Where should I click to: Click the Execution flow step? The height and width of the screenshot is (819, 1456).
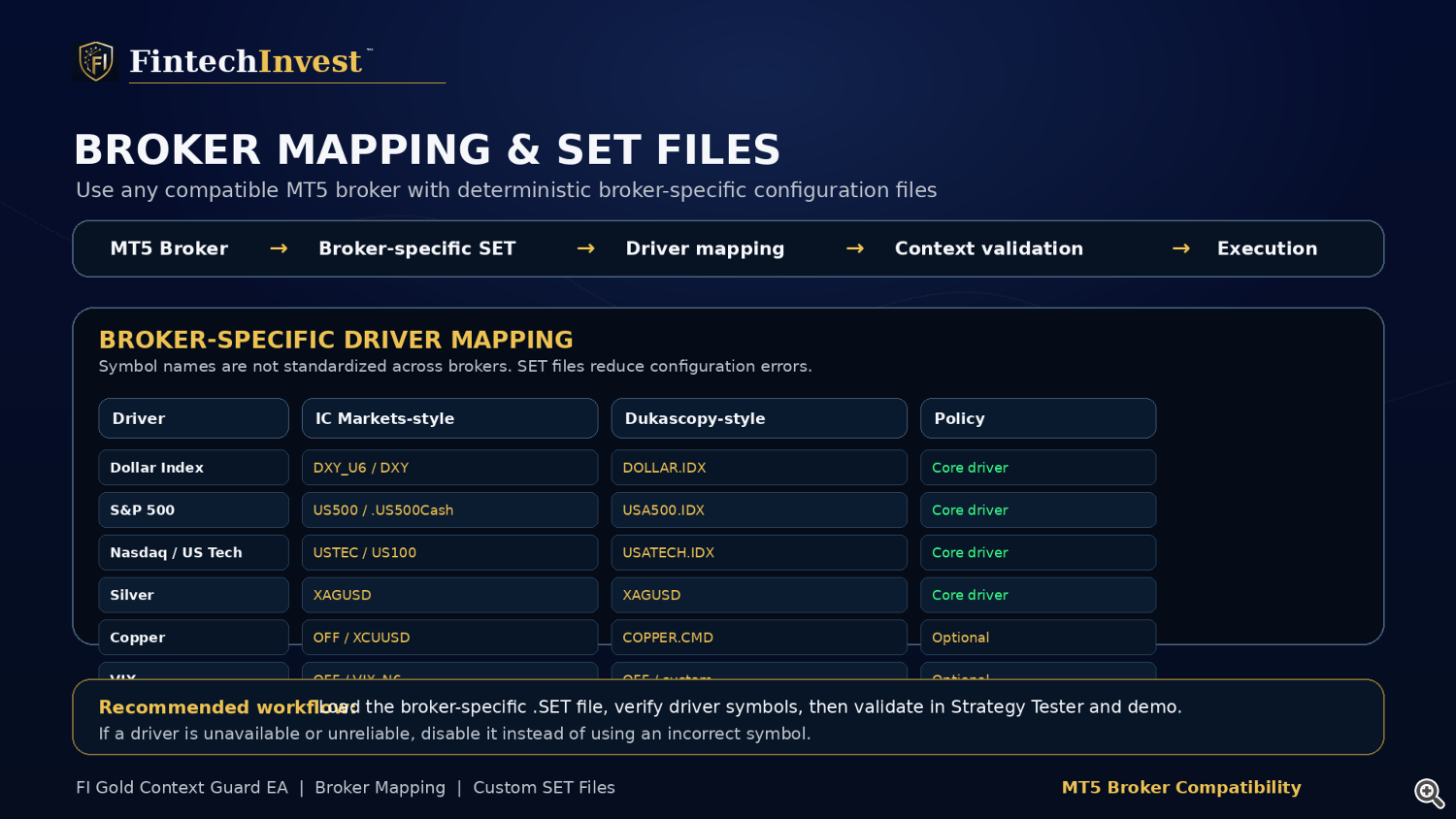coord(1267,248)
